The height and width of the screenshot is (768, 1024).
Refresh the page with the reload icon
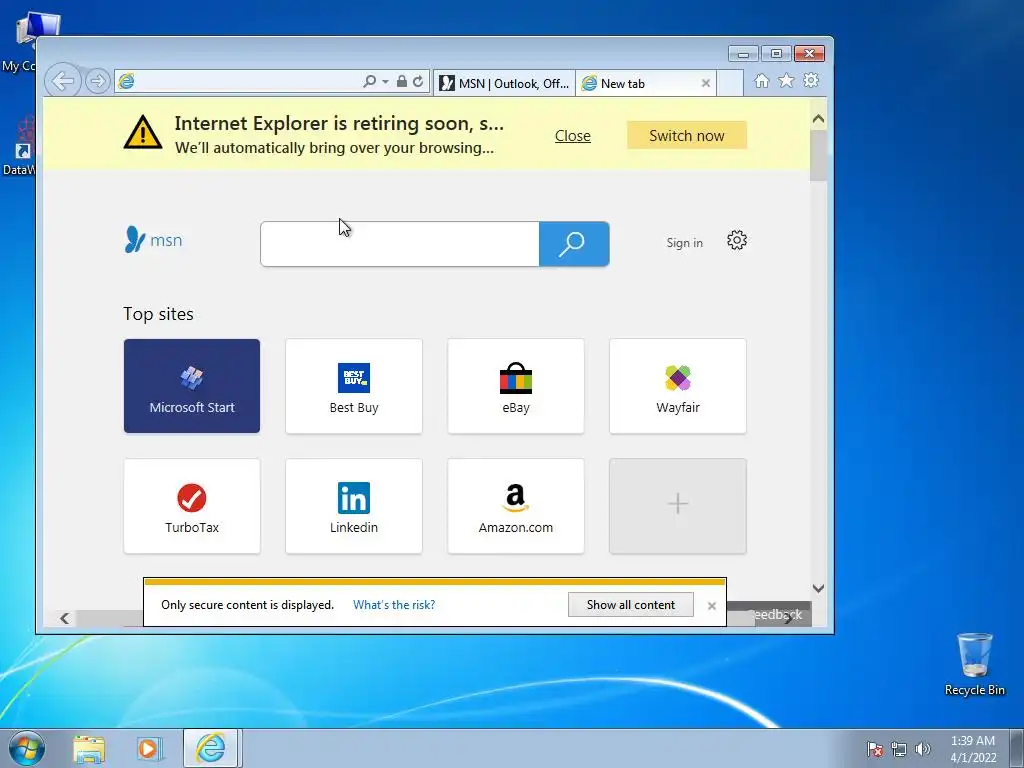pos(418,81)
